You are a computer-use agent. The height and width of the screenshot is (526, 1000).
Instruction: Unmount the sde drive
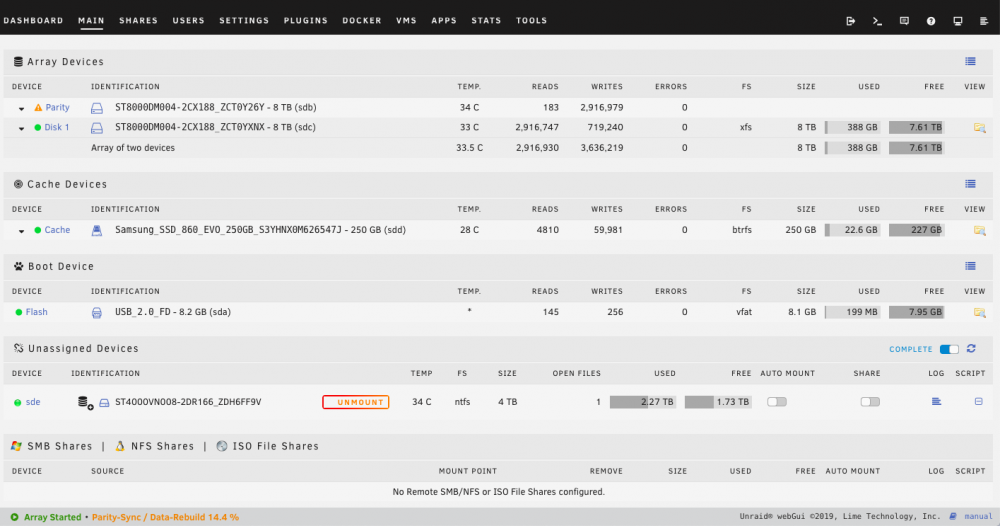point(356,402)
